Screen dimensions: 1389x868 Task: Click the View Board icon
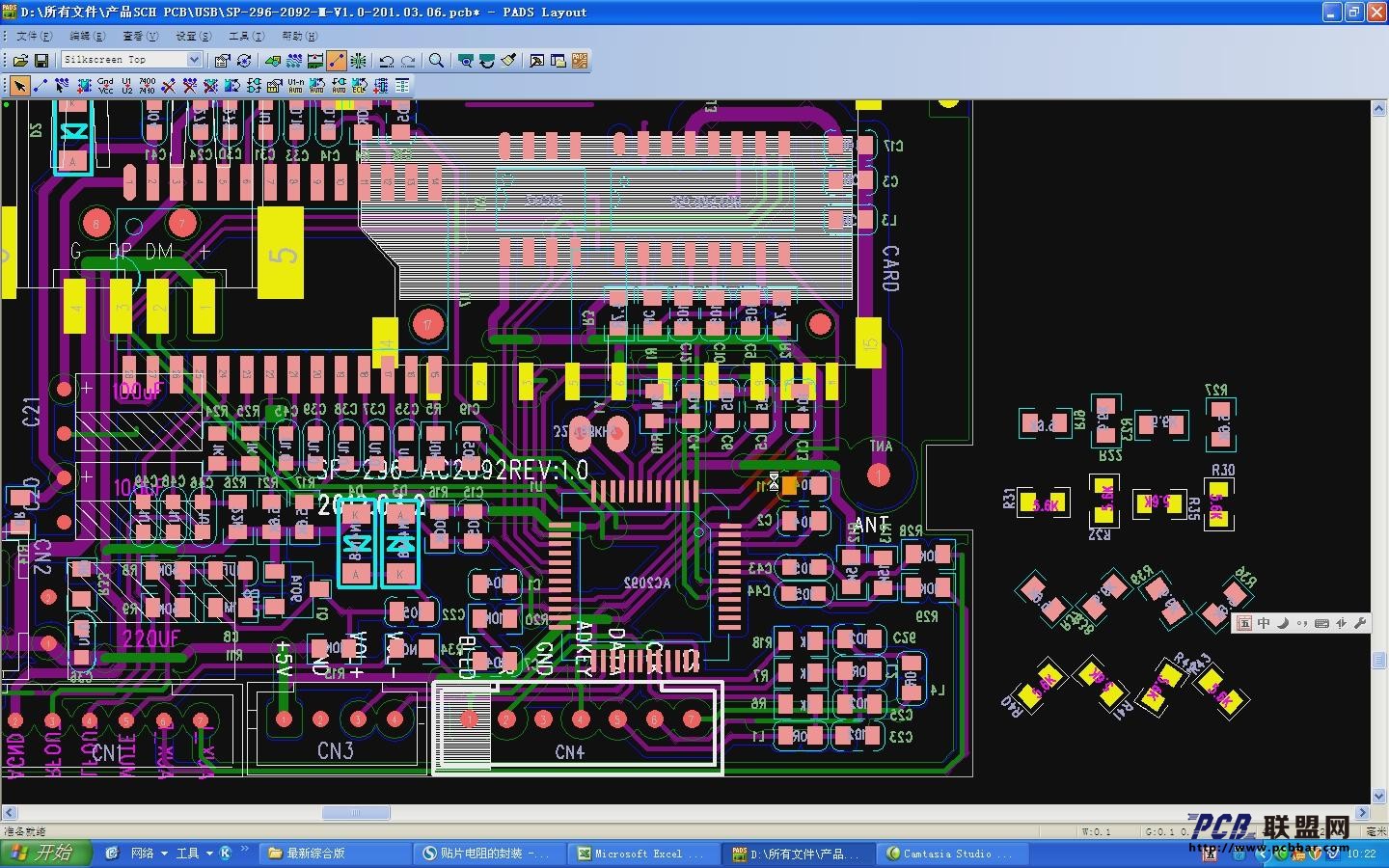click(x=466, y=60)
